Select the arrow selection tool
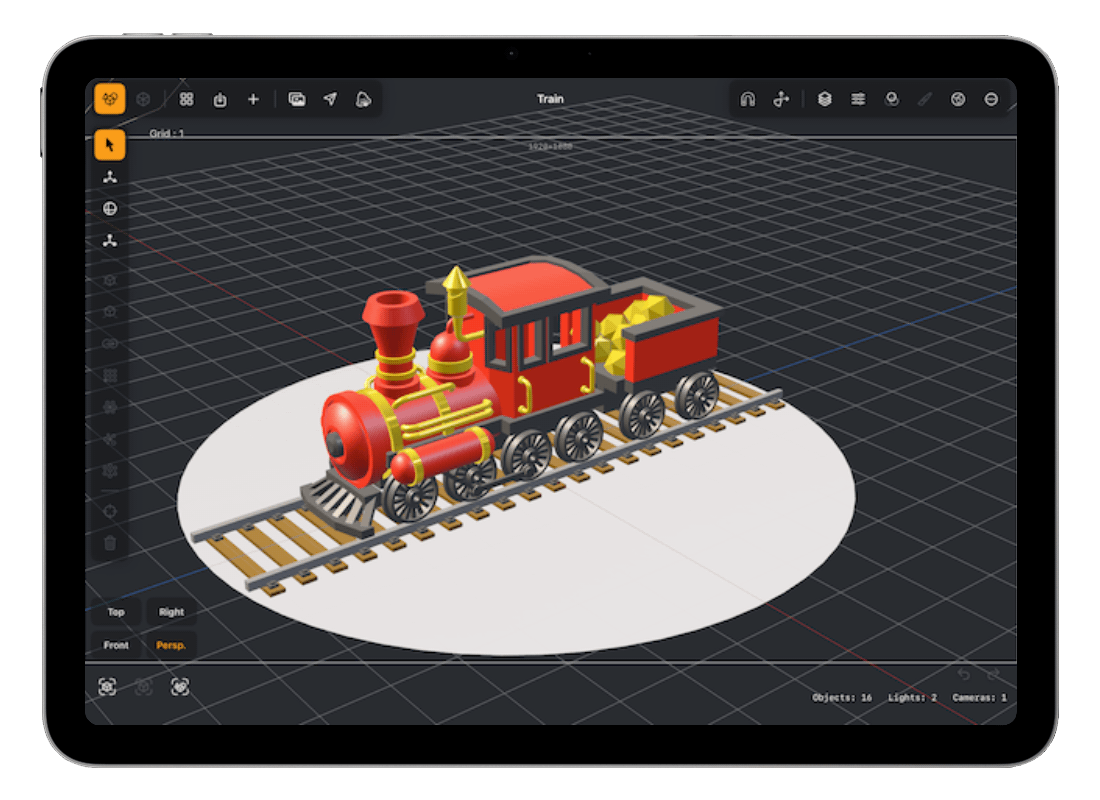Image resolution: width=1100 pixels, height=800 pixels. (109, 145)
